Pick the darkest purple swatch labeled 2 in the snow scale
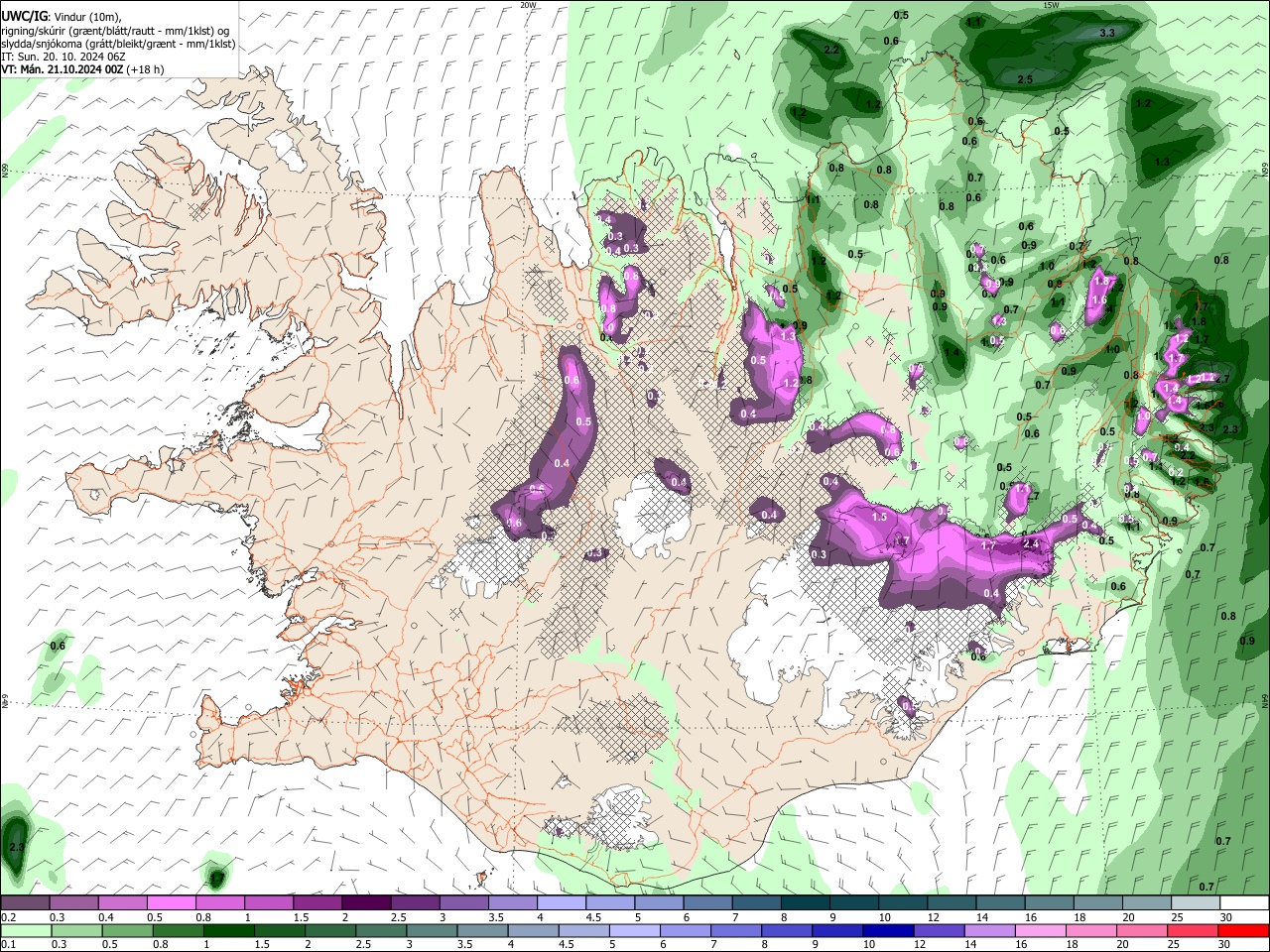This screenshot has width=1270, height=952. pos(365,902)
